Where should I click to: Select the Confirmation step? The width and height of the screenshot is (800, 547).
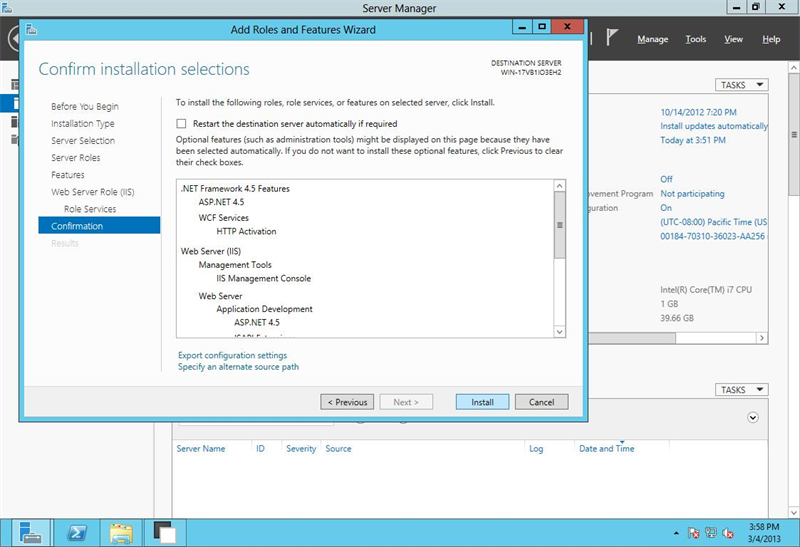click(99, 226)
